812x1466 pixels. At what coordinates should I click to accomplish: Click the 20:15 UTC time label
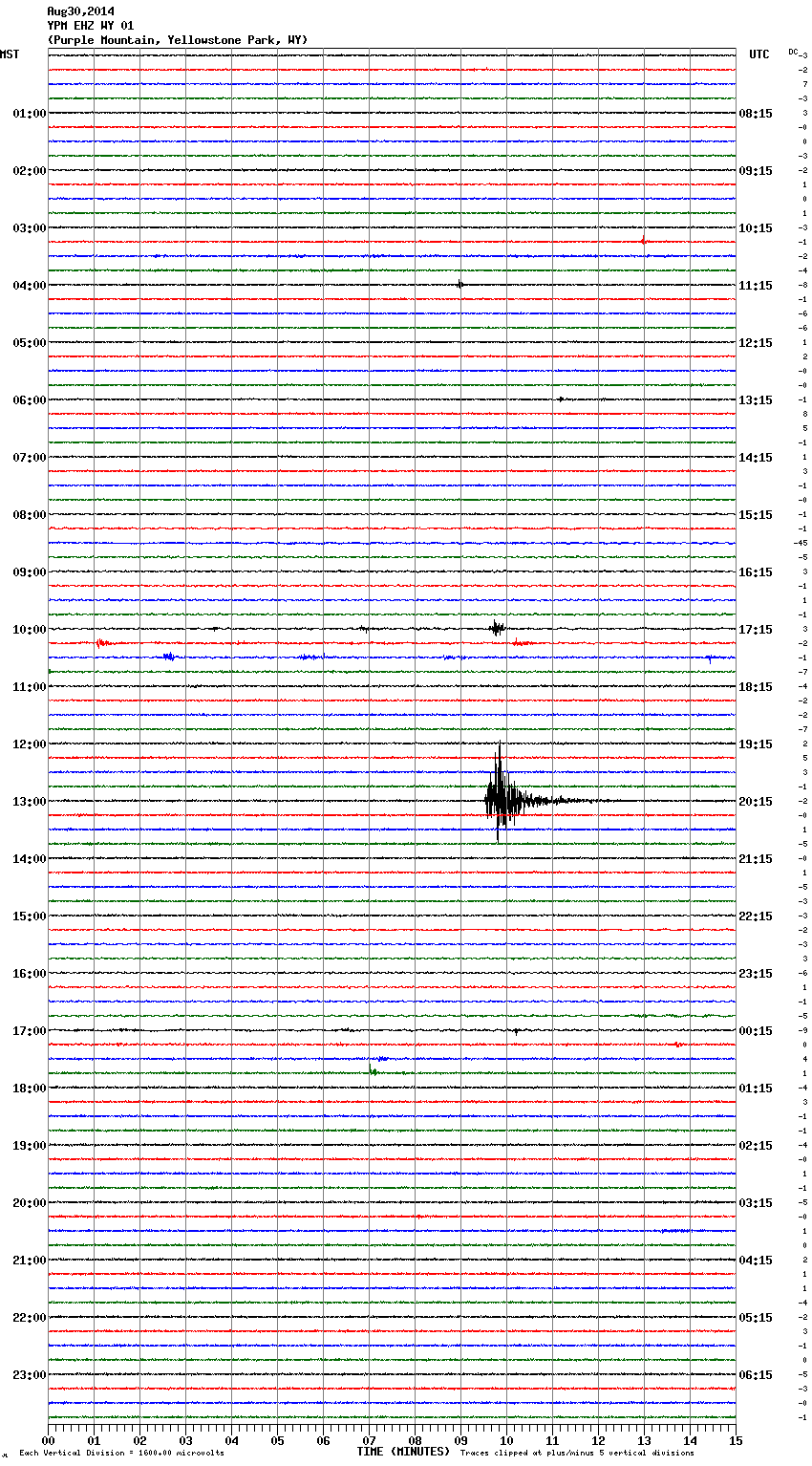pos(756,802)
